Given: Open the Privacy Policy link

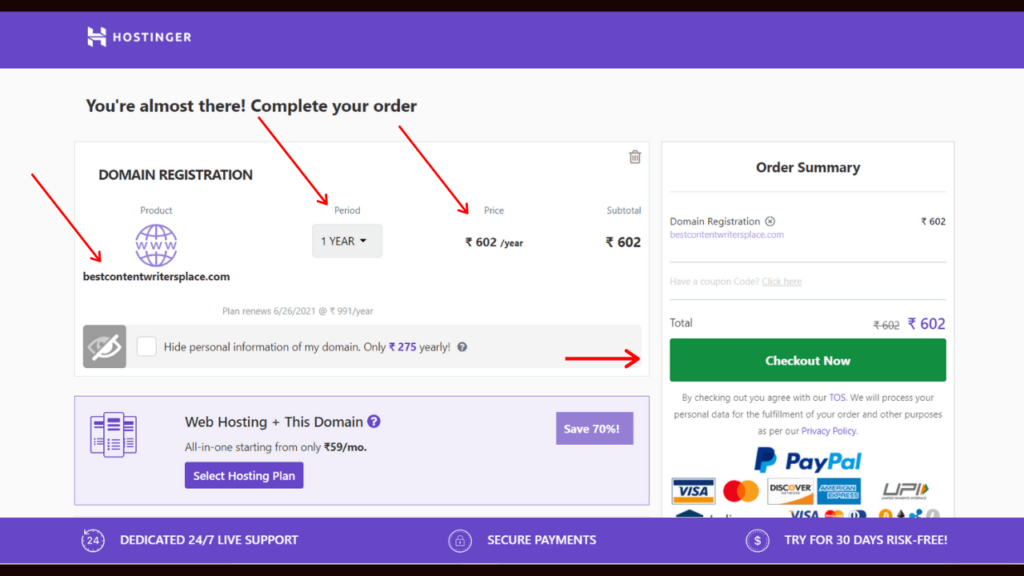Looking at the screenshot, I should click(829, 431).
